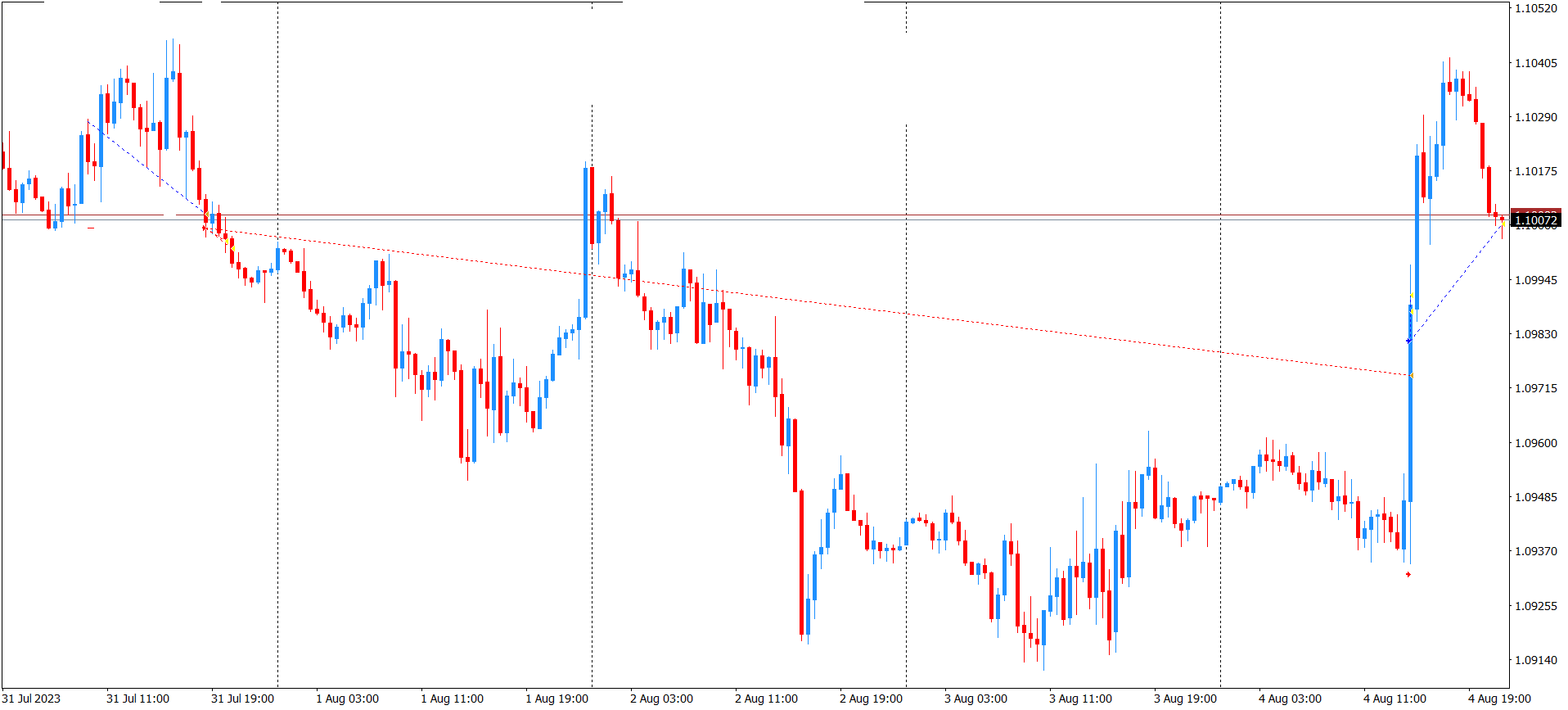Click the 1.09370 price axis label

(x=1536, y=551)
